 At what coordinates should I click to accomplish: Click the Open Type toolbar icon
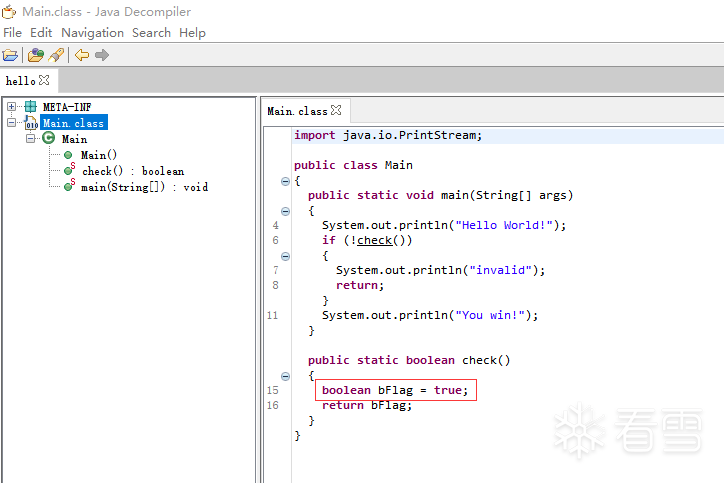pos(36,55)
